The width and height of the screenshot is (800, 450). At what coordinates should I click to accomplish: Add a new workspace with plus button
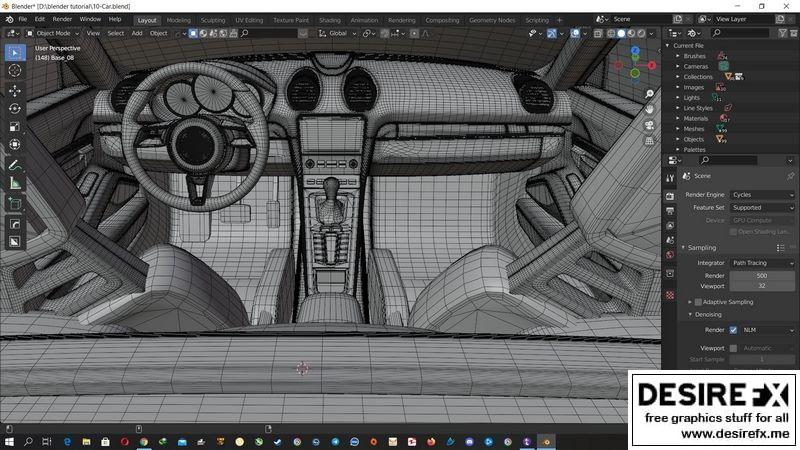[x=560, y=20]
